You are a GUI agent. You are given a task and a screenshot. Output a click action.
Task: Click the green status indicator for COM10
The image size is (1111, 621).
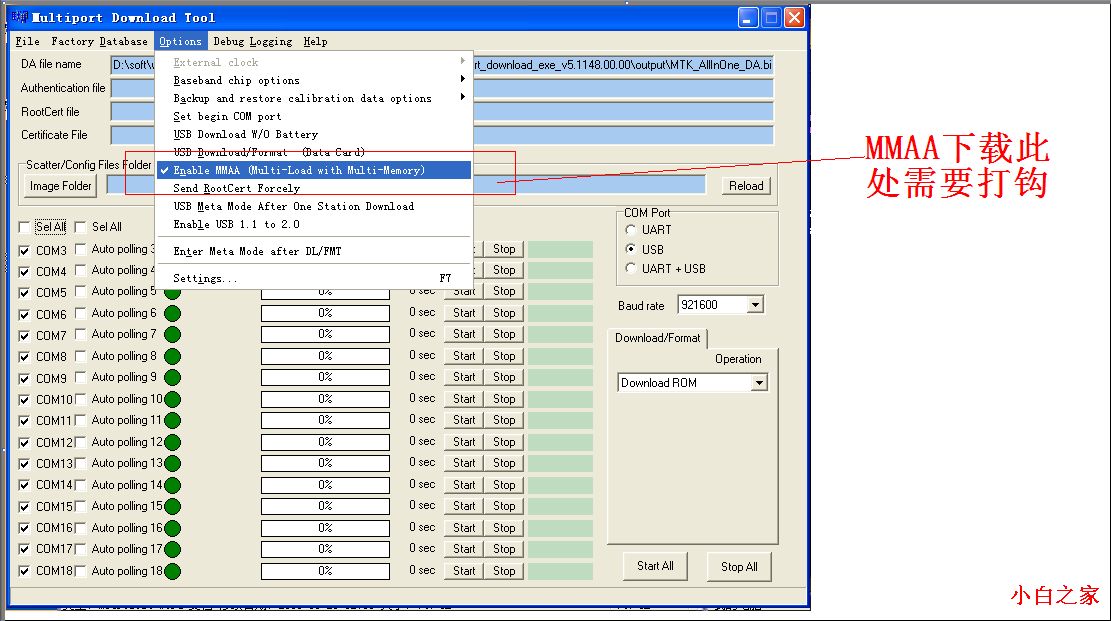click(x=172, y=400)
